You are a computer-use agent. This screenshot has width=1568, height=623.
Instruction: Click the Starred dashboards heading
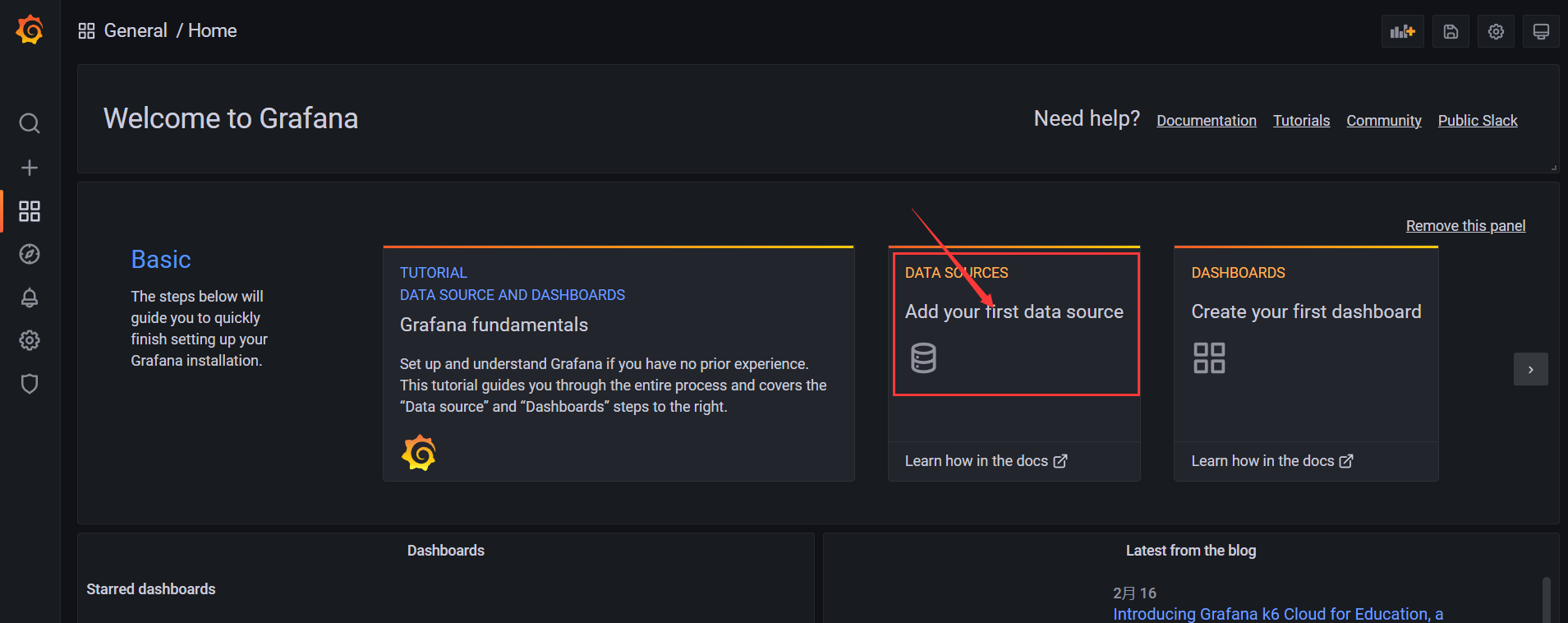151,589
